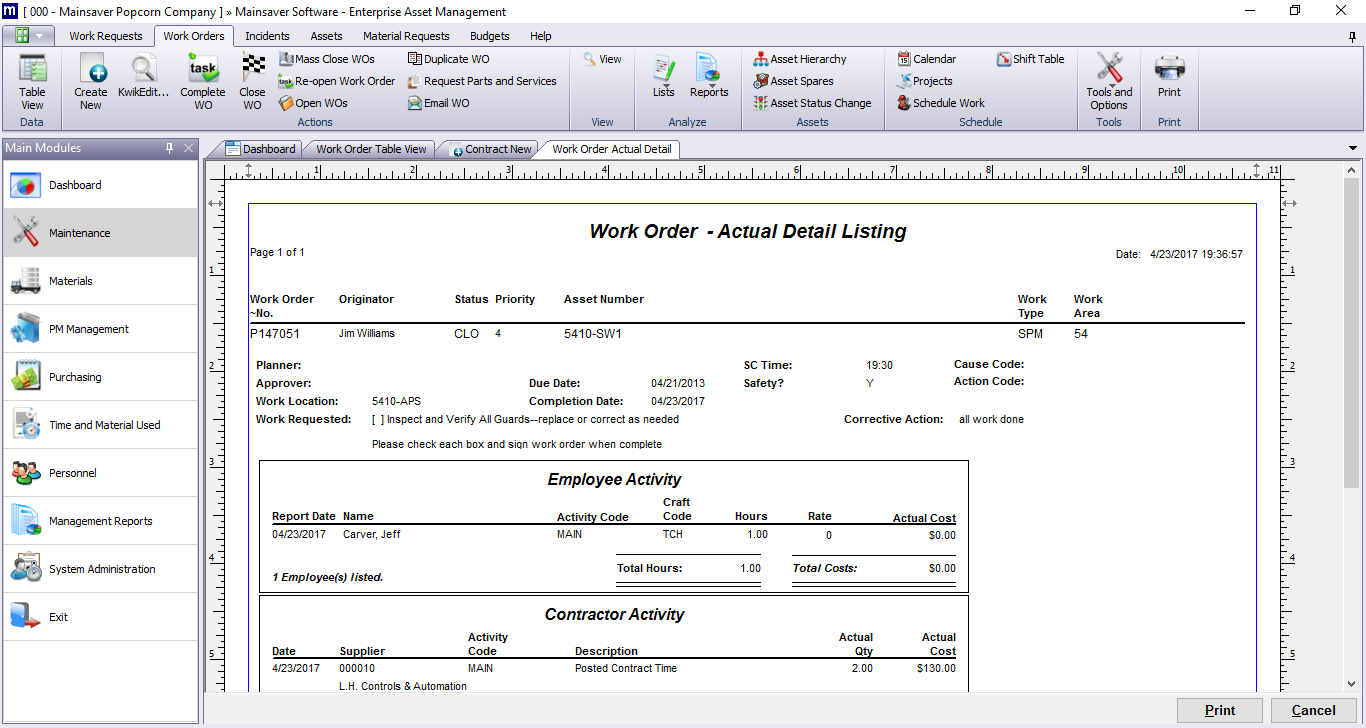1366x728 pixels.
Task: Open the application menu dropdown button
Action: (x=28, y=36)
